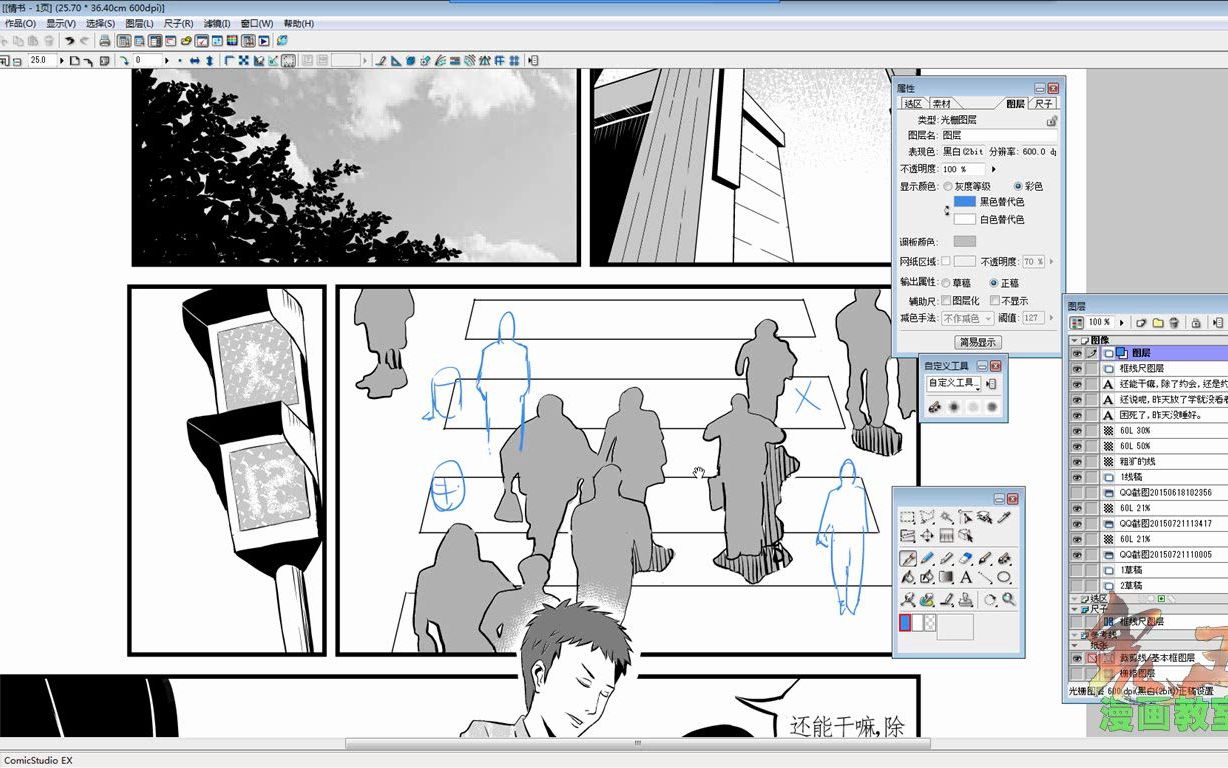The width and height of the screenshot is (1228, 768).
Task: Select the Gradient tool
Action: [x=946, y=577]
